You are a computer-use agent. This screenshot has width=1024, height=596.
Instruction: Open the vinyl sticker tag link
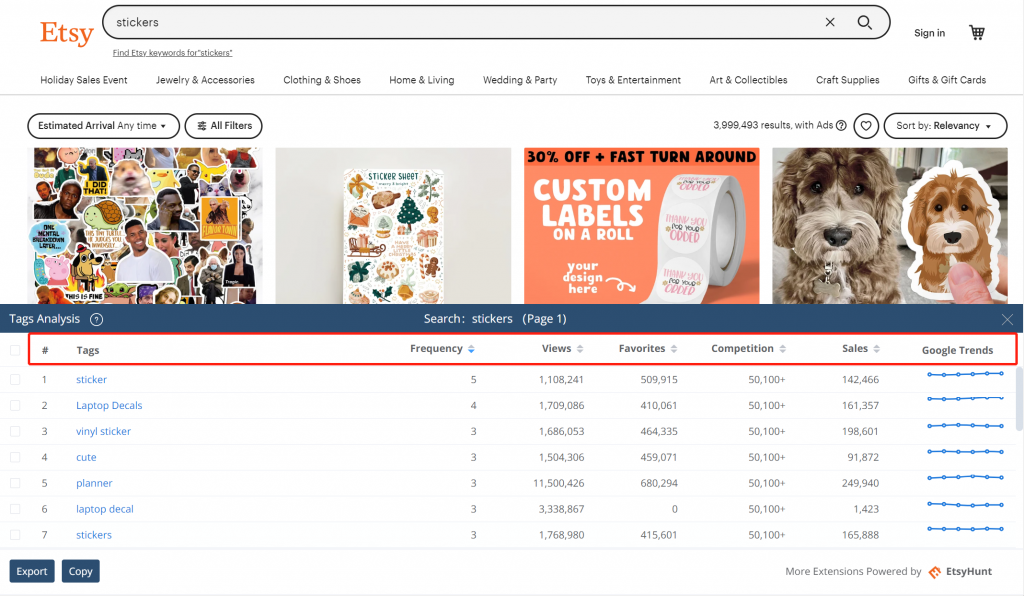(103, 432)
